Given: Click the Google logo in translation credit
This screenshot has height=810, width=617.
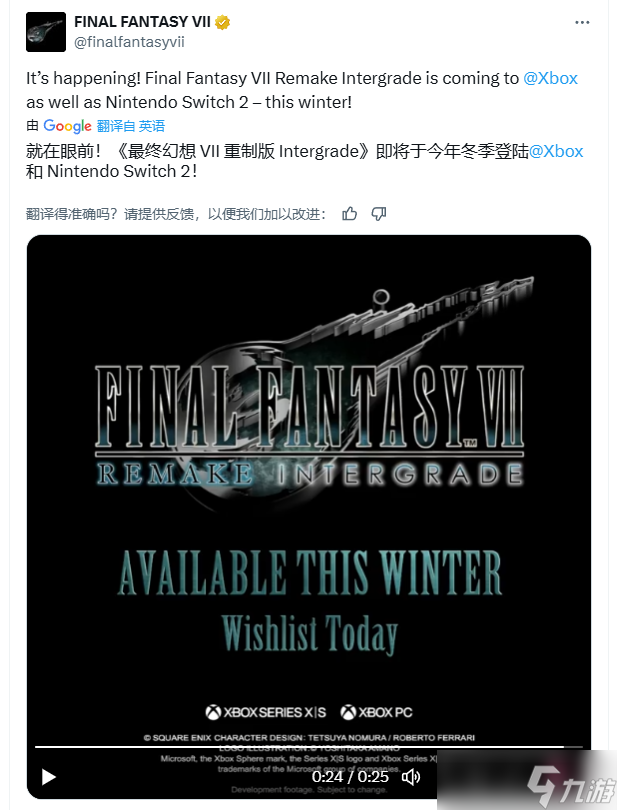Looking at the screenshot, I should coord(67,126).
